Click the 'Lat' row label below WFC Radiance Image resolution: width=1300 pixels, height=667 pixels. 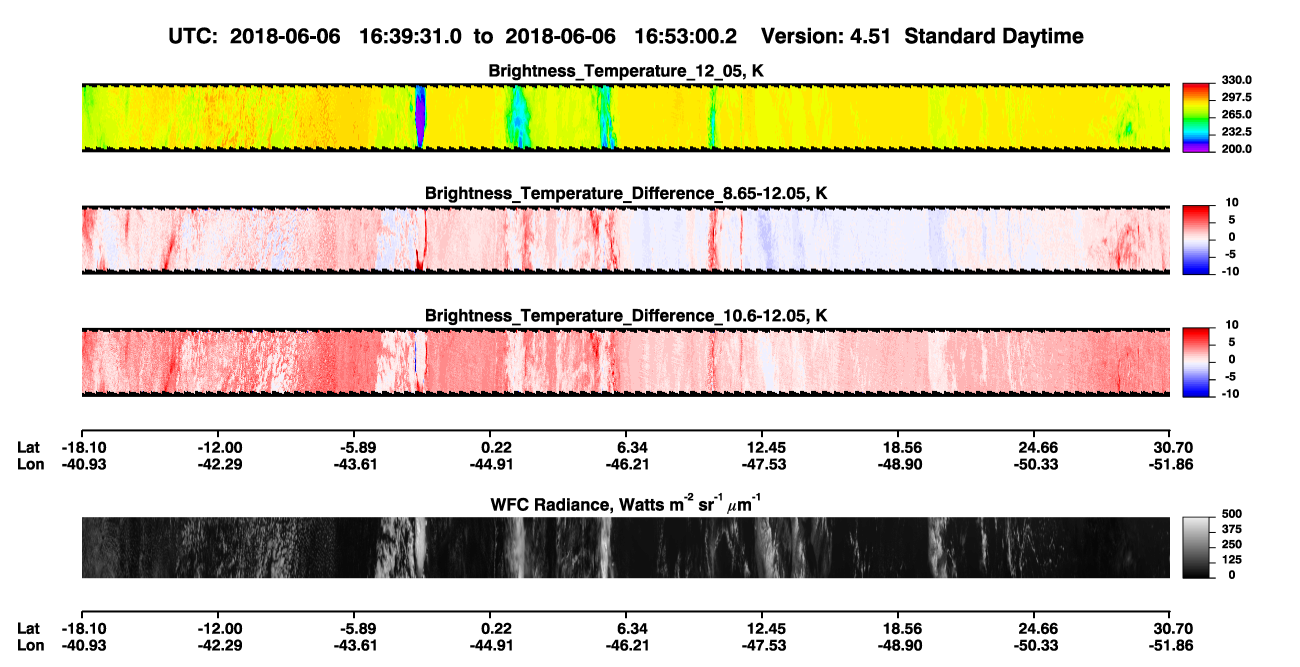[x=28, y=628]
